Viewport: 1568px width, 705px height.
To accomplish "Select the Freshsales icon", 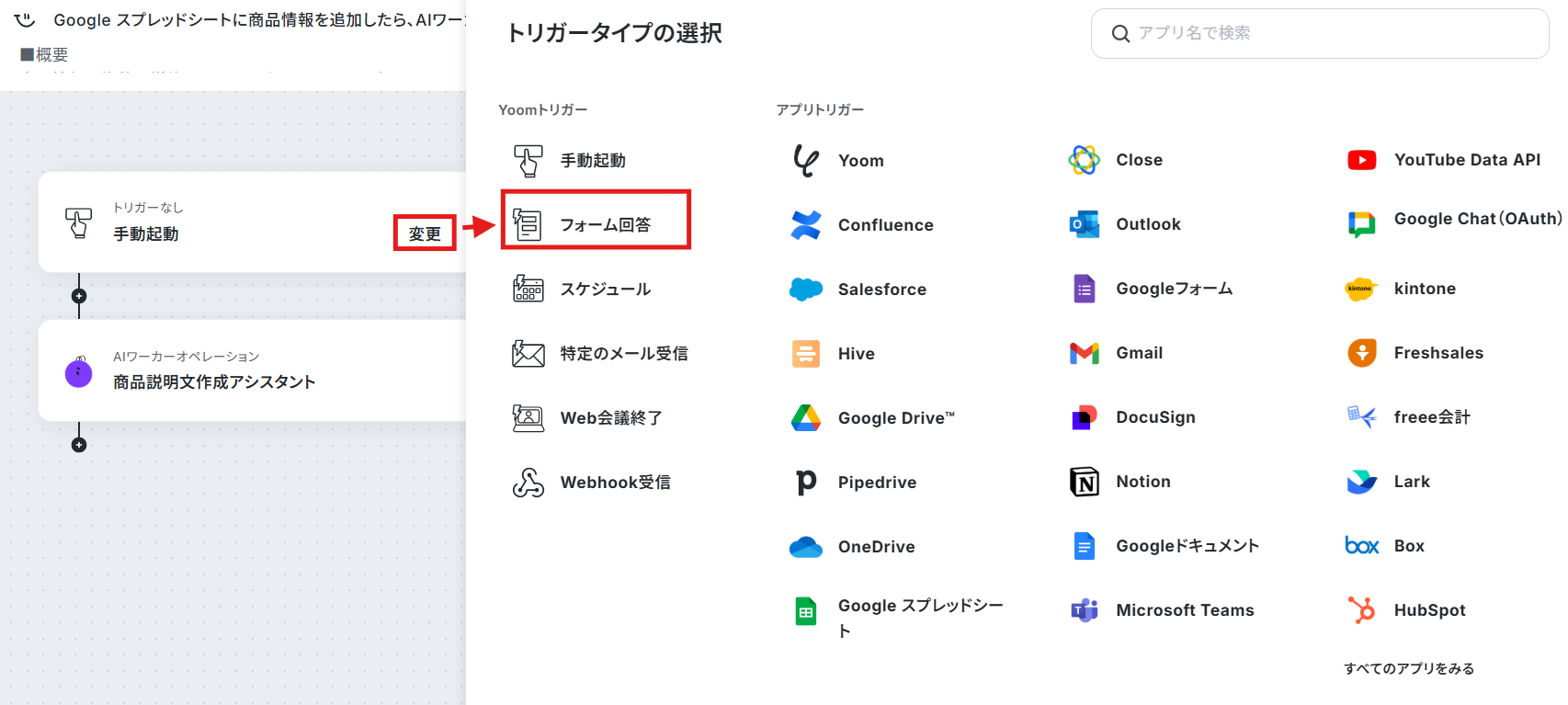I will [x=1362, y=353].
